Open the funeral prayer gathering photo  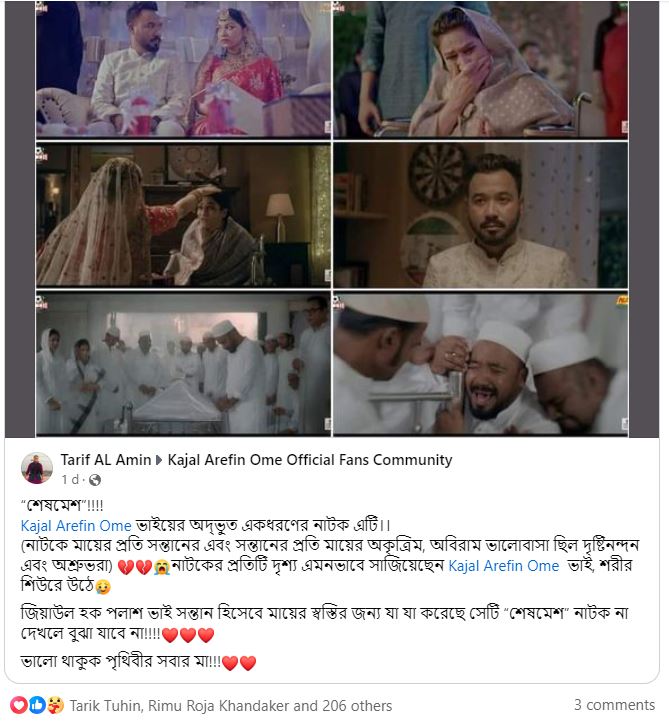183,364
